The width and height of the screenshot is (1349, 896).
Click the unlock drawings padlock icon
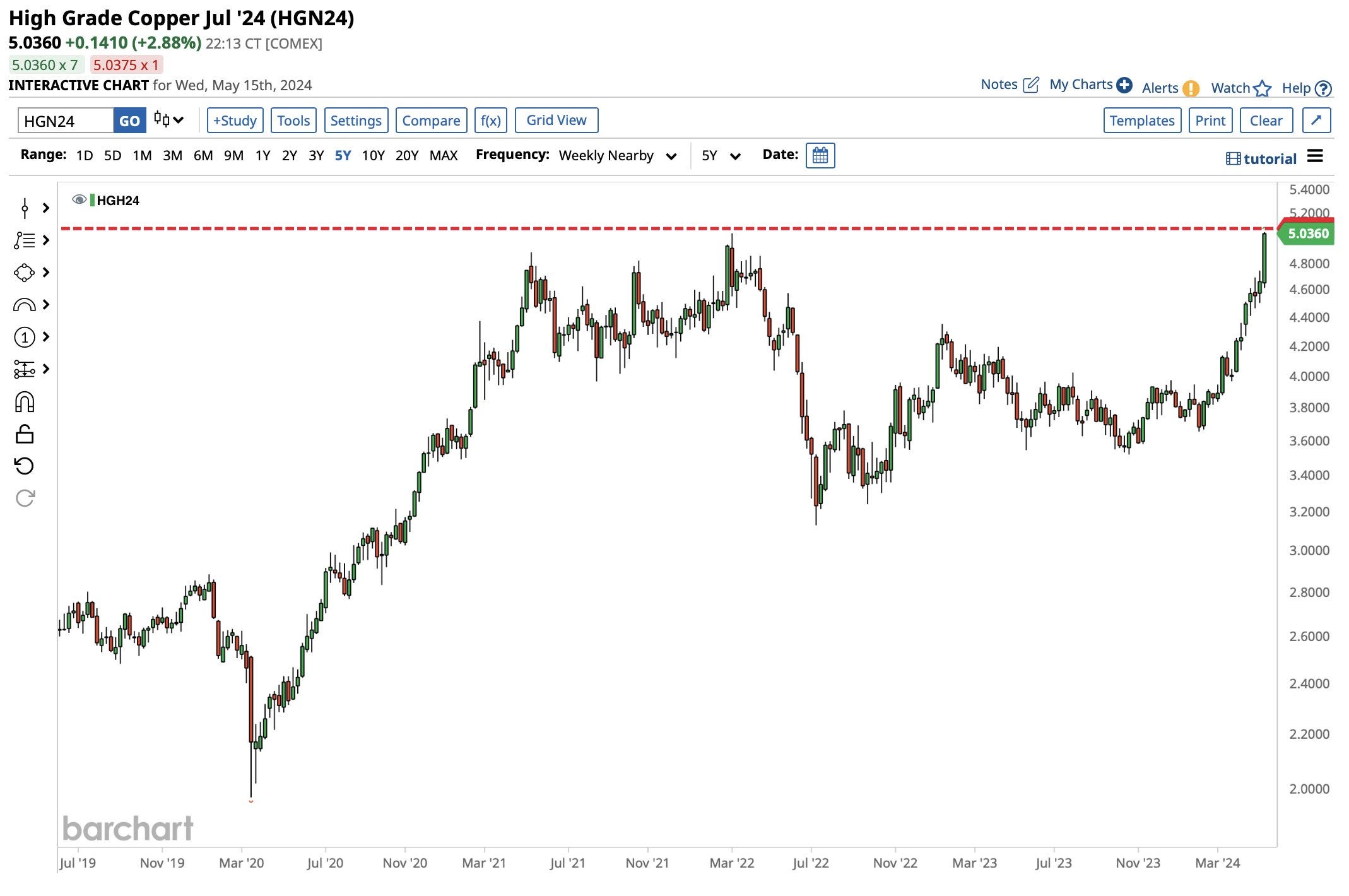click(24, 434)
